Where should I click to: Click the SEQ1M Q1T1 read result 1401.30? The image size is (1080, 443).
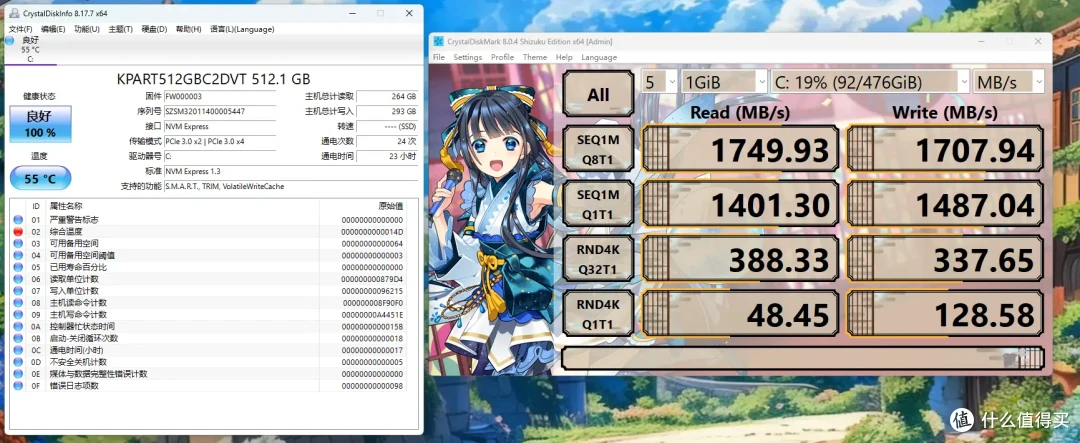(740, 204)
